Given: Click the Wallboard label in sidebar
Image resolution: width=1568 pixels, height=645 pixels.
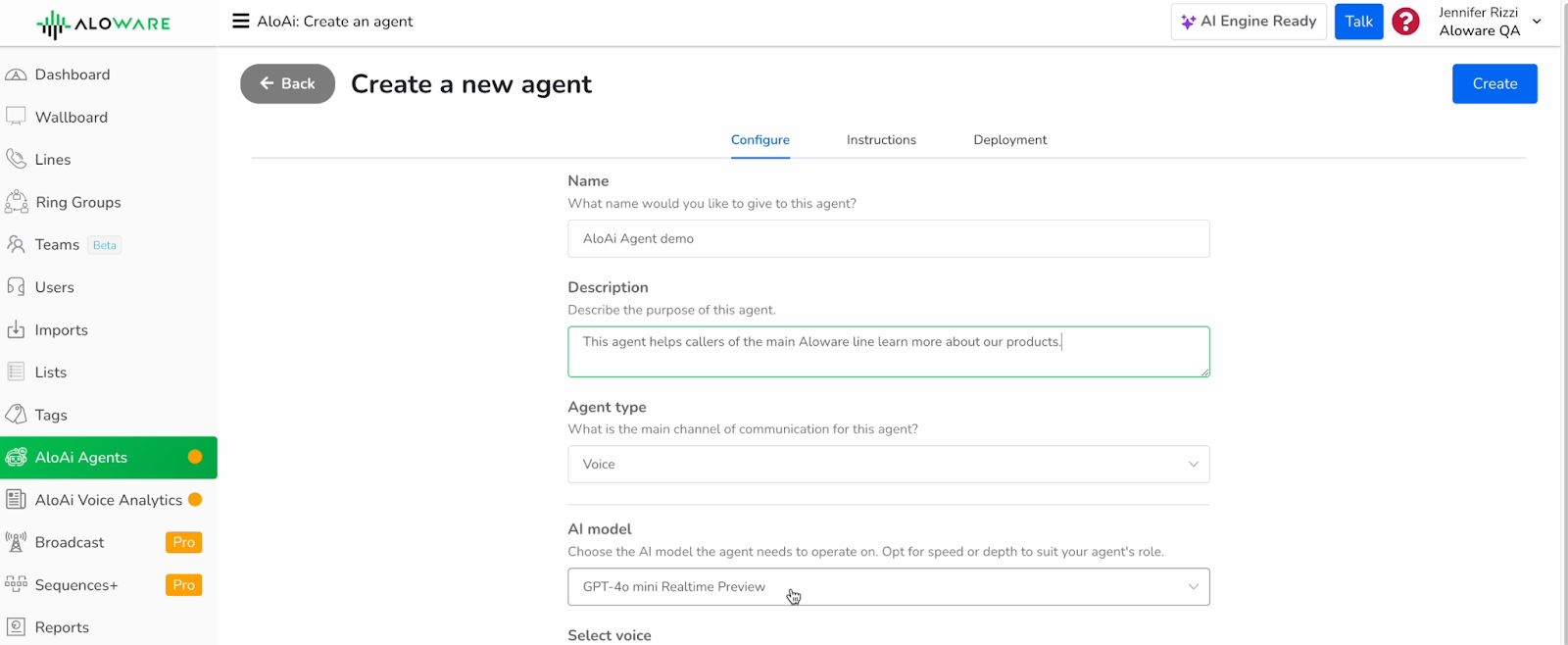Looking at the screenshot, I should pyautogui.click(x=72, y=117).
